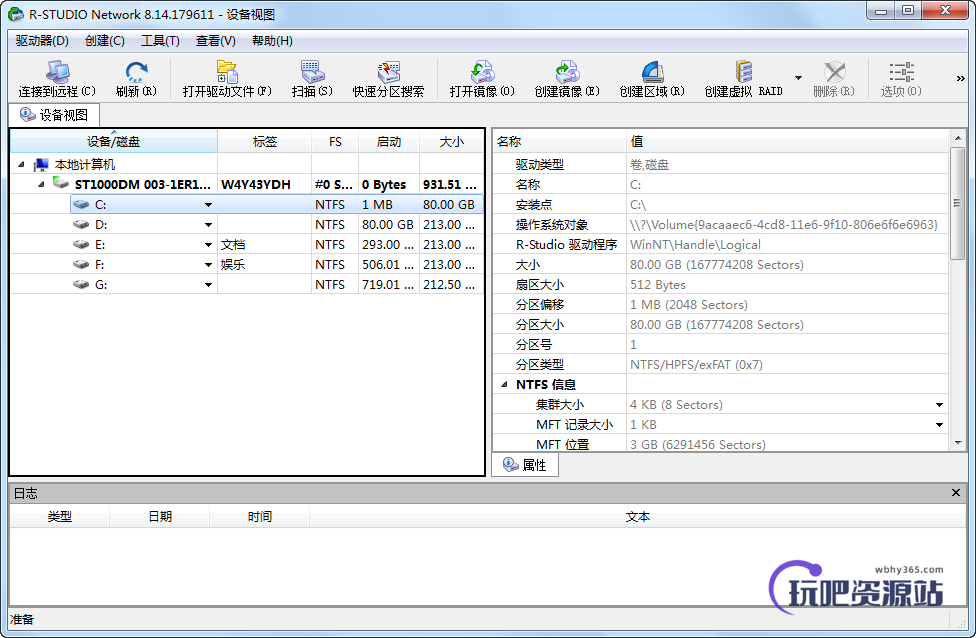
Task: Sort by the FS column header
Action: [x=335, y=141]
